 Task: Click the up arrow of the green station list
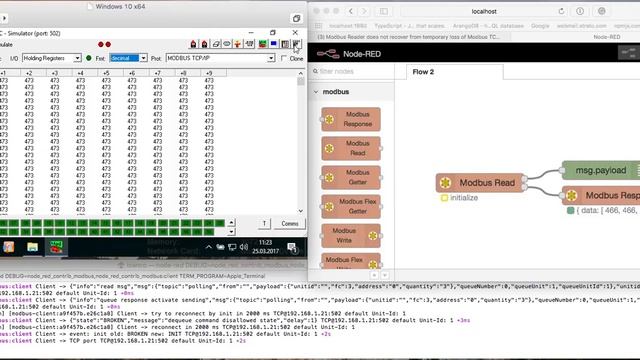pyautogui.click(x=231, y=223)
